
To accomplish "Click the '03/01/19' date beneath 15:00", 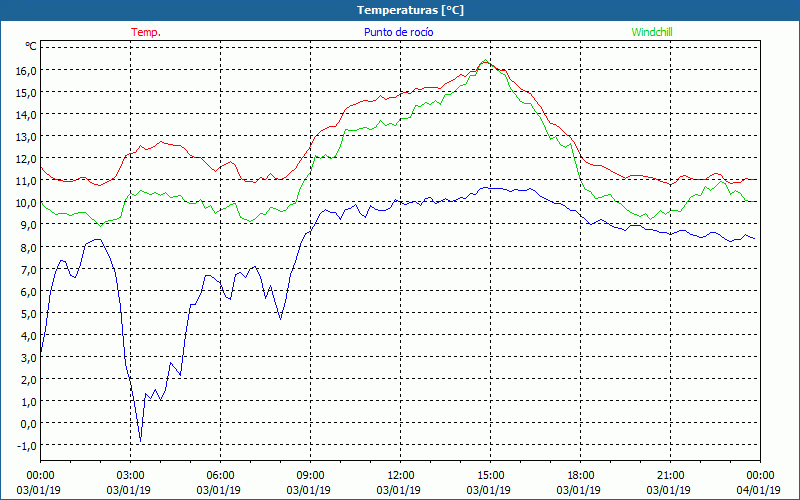I will 489,490.
